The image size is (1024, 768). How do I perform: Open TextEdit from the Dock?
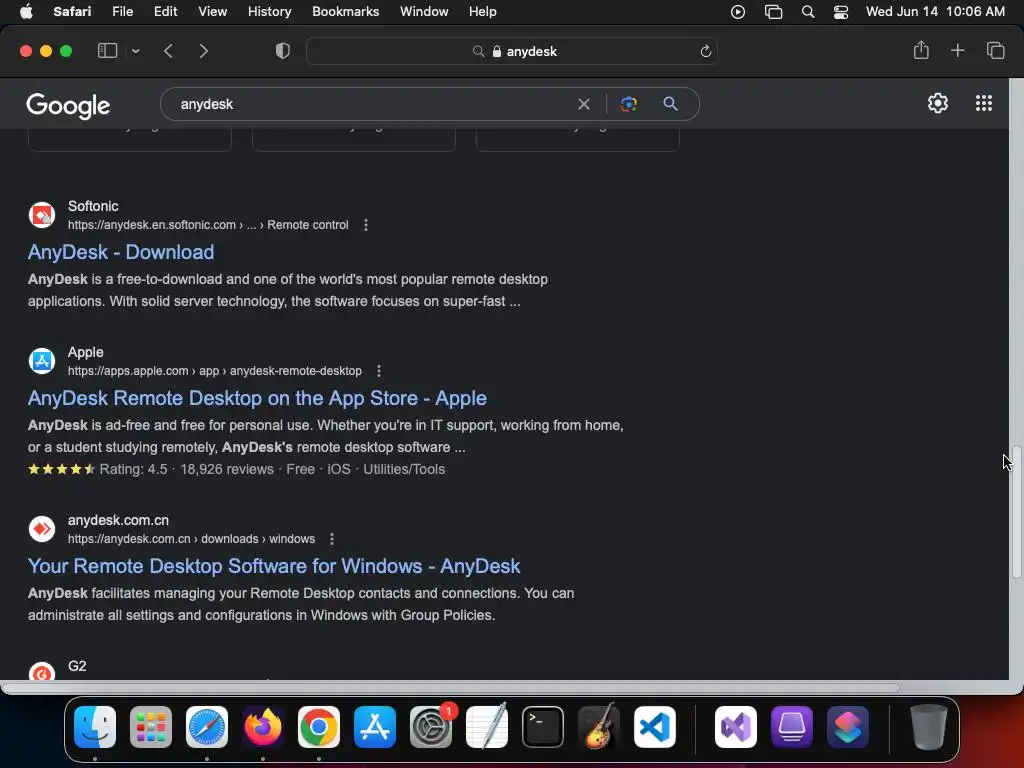coord(487,727)
